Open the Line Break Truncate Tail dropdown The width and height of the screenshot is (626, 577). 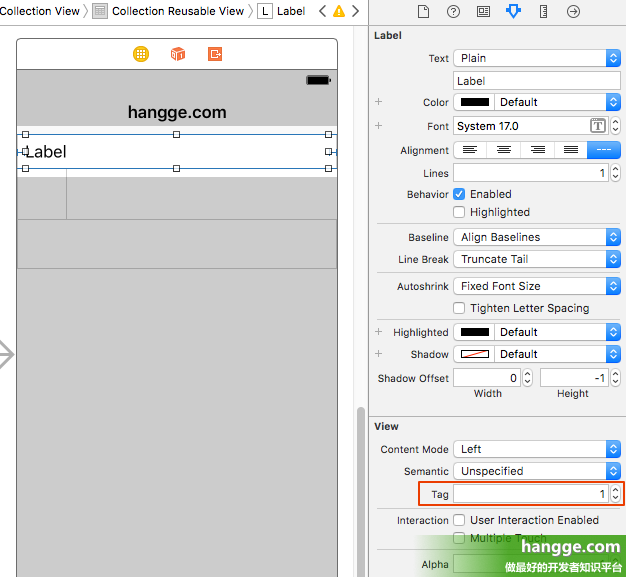click(x=537, y=259)
